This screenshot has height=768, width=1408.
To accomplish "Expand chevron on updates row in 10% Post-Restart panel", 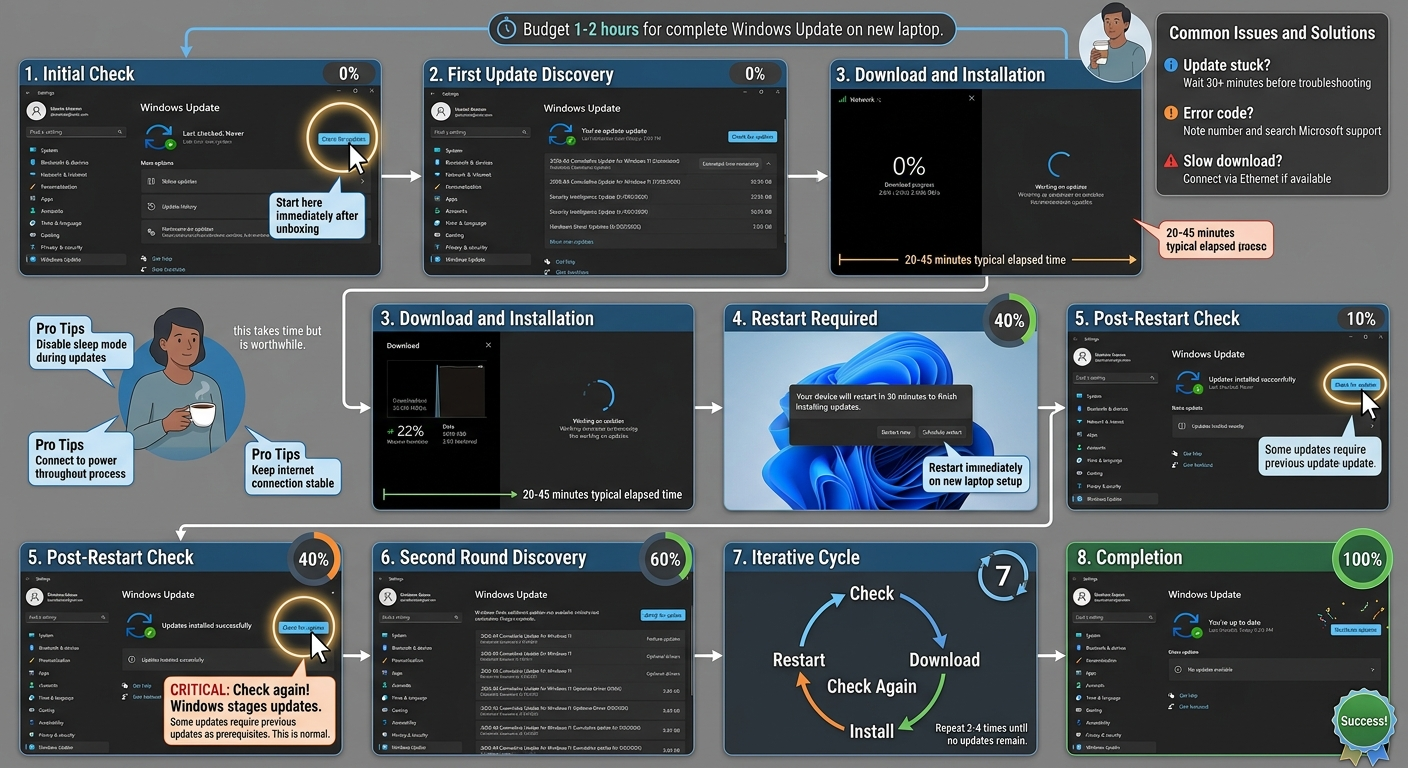I will click(x=1372, y=426).
